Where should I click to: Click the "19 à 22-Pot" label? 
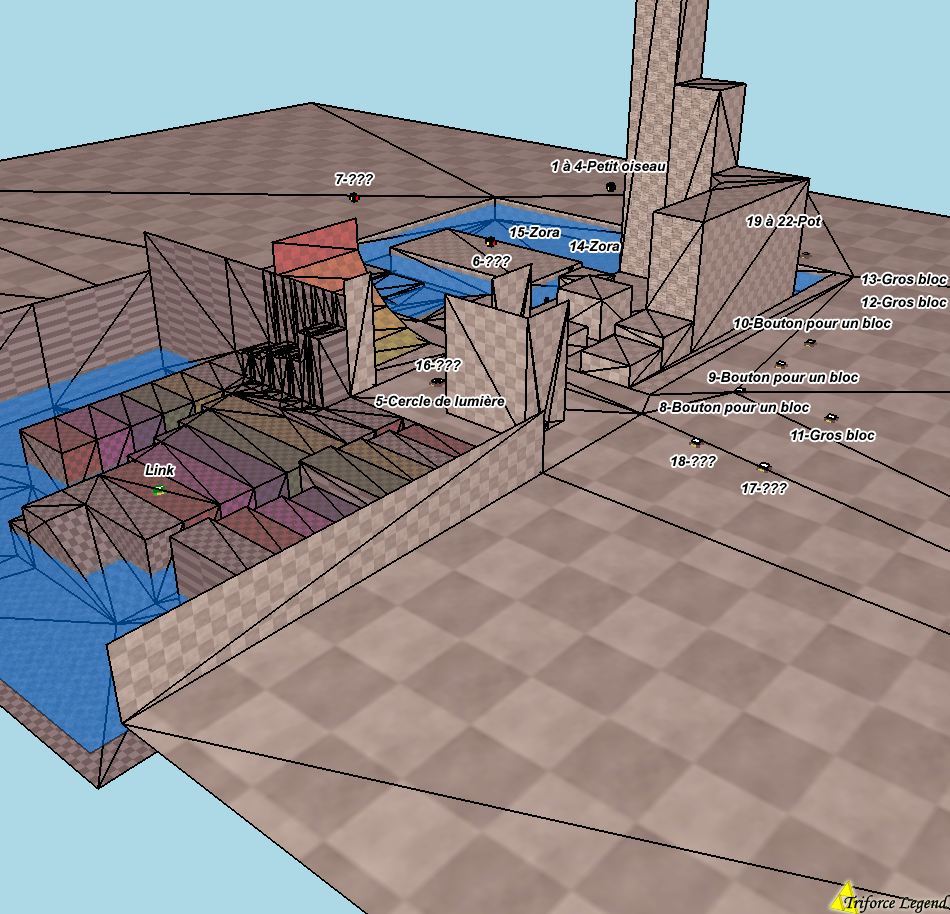pyautogui.click(x=783, y=222)
